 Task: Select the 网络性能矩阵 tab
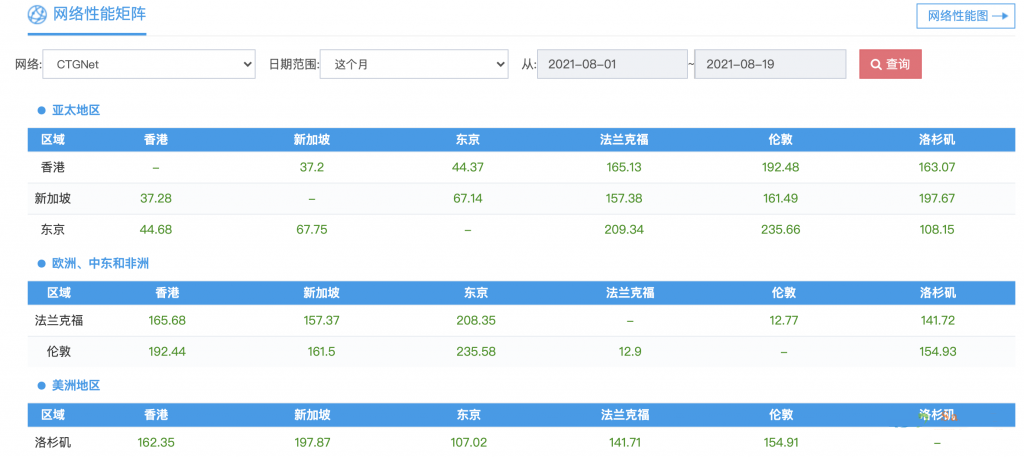tap(97, 15)
